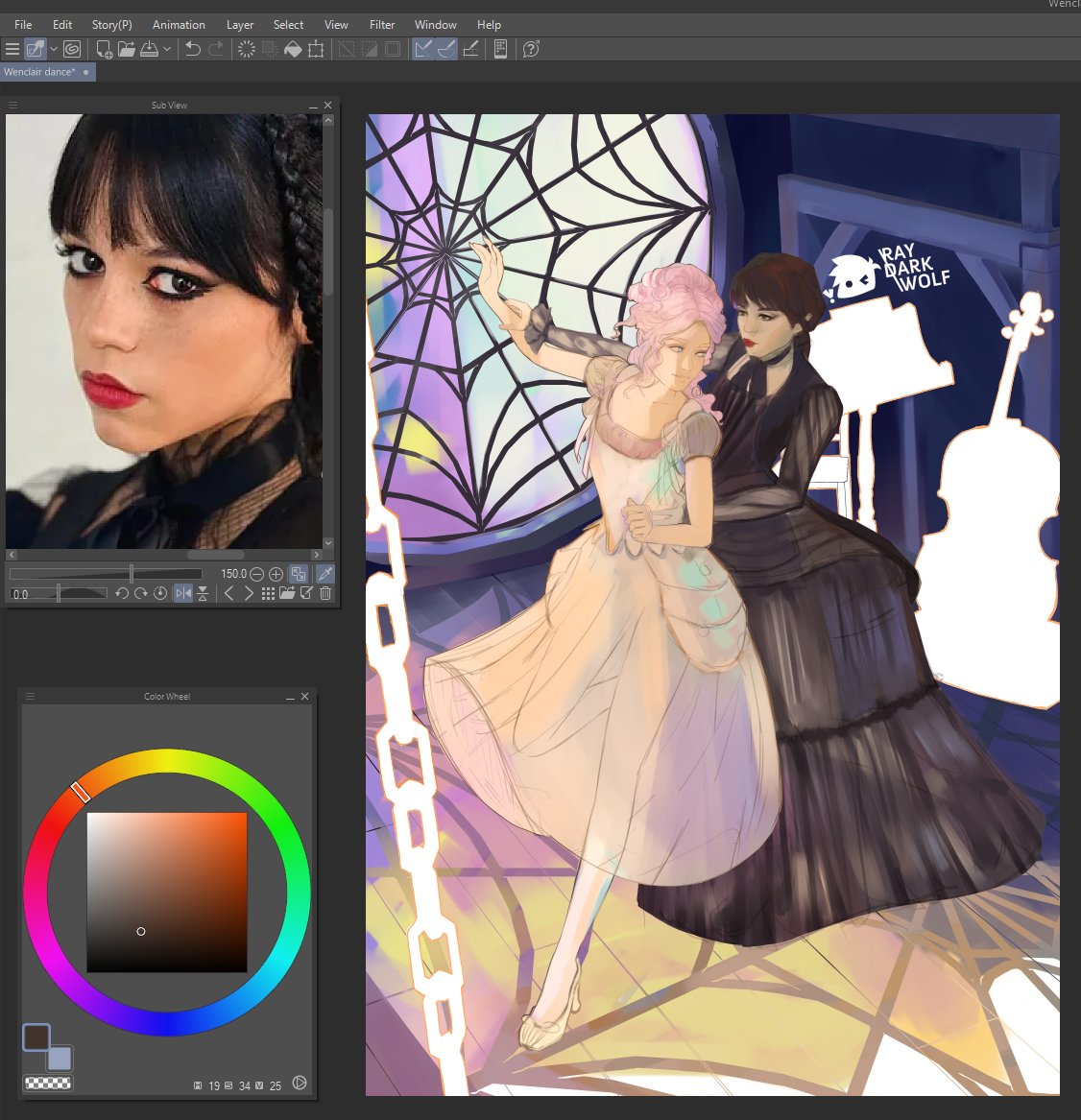Select the transparent color swatch
Viewport: 1081px width, 1120px height.
point(48,1083)
